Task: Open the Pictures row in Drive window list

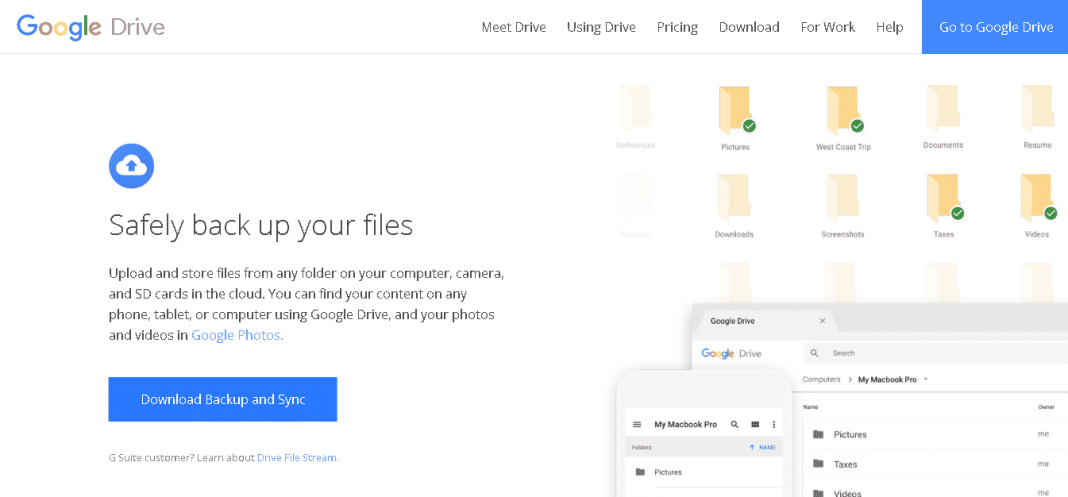Action: 935,434
